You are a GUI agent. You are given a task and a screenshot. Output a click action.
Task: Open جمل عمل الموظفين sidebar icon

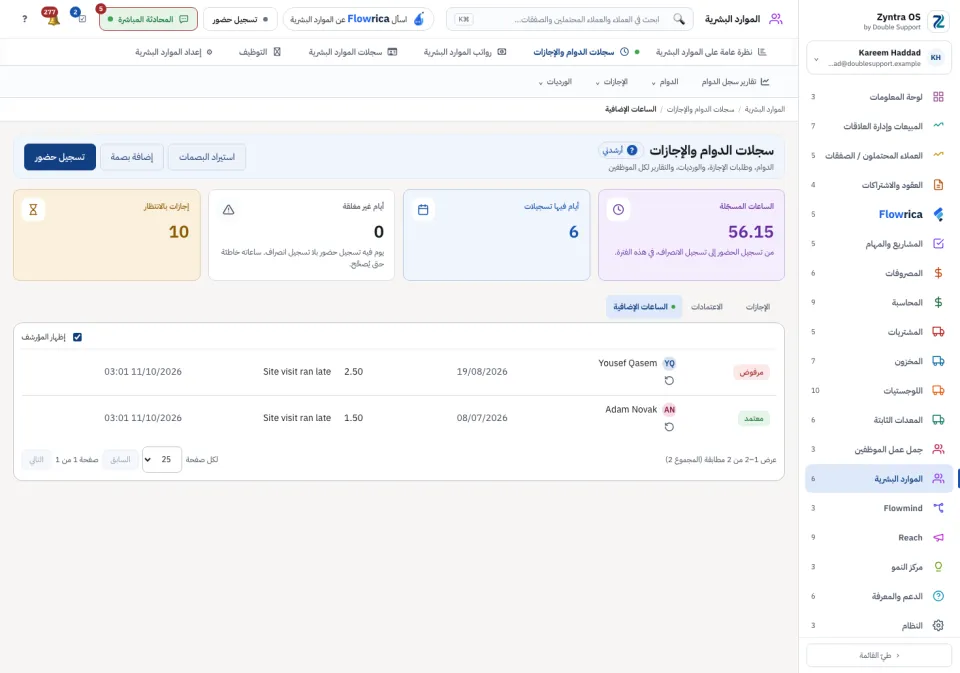938,449
